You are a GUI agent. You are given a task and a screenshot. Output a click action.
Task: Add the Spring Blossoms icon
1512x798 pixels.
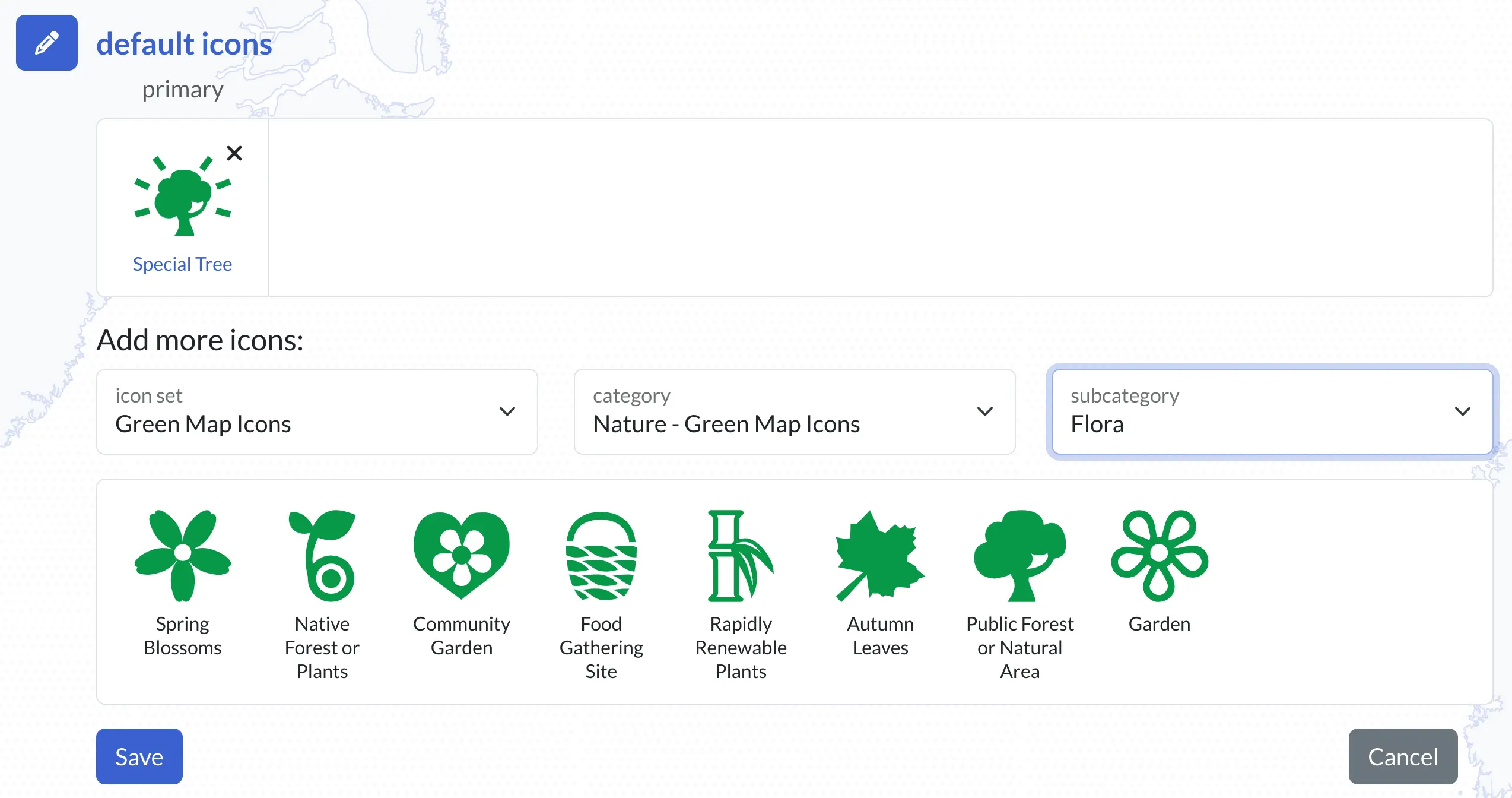point(183,556)
